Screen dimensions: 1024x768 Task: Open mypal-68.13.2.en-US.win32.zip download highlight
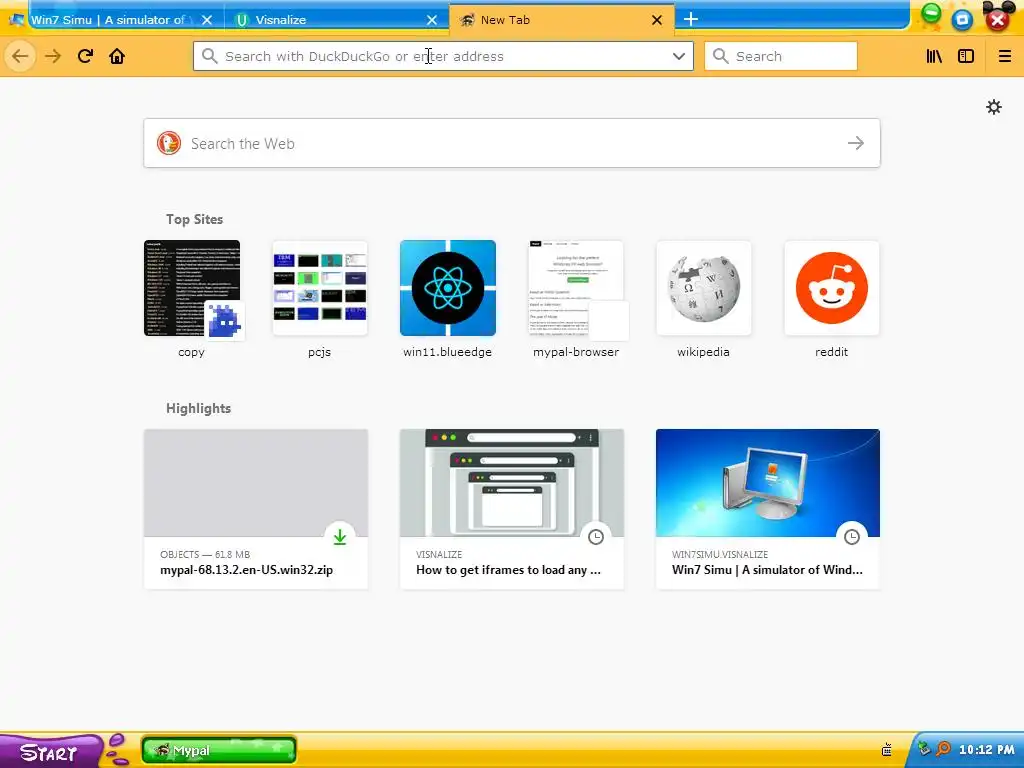tap(256, 509)
